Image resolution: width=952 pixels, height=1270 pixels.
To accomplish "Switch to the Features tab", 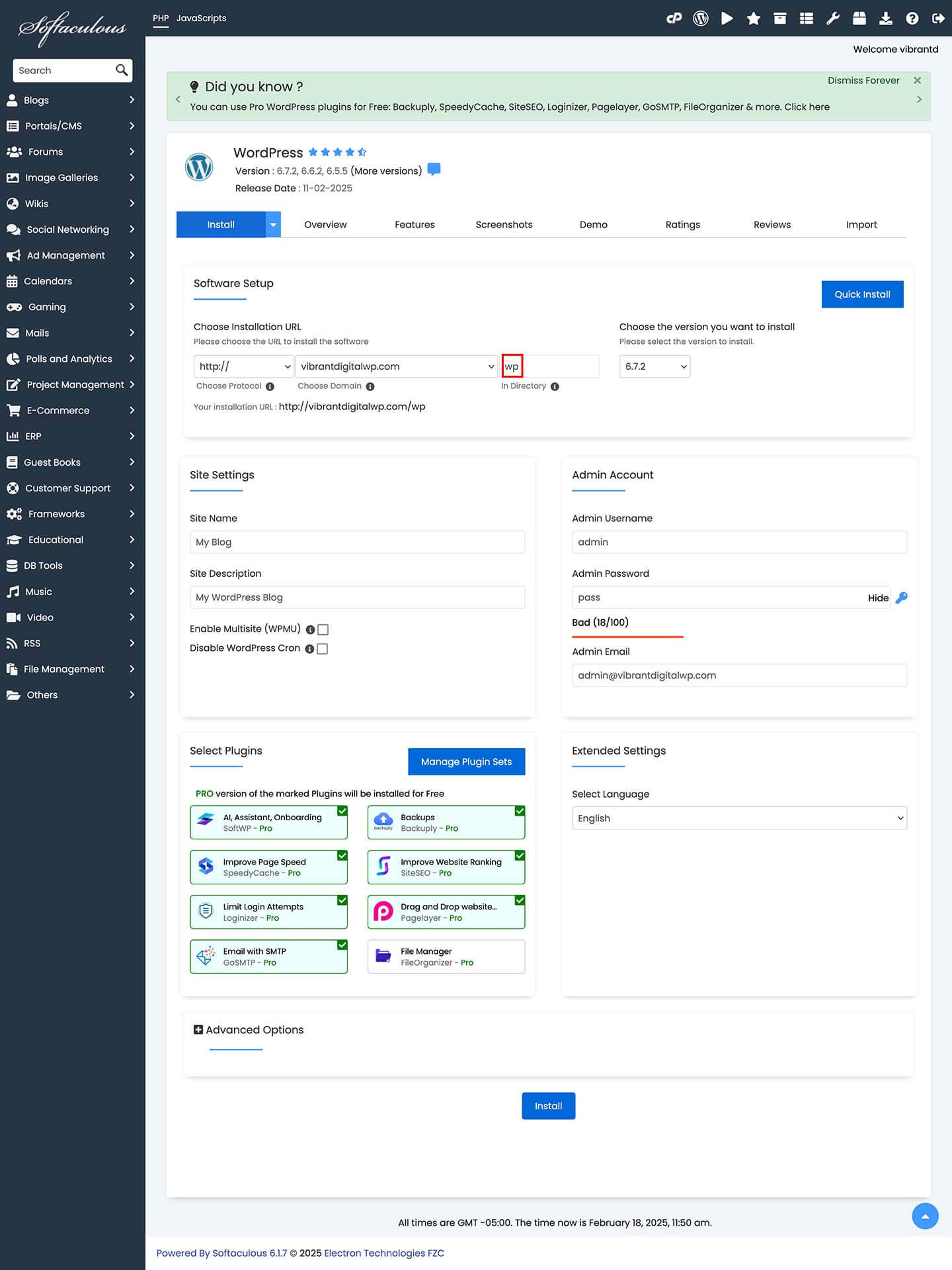I will pyautogui.click(x=415, y=225).
